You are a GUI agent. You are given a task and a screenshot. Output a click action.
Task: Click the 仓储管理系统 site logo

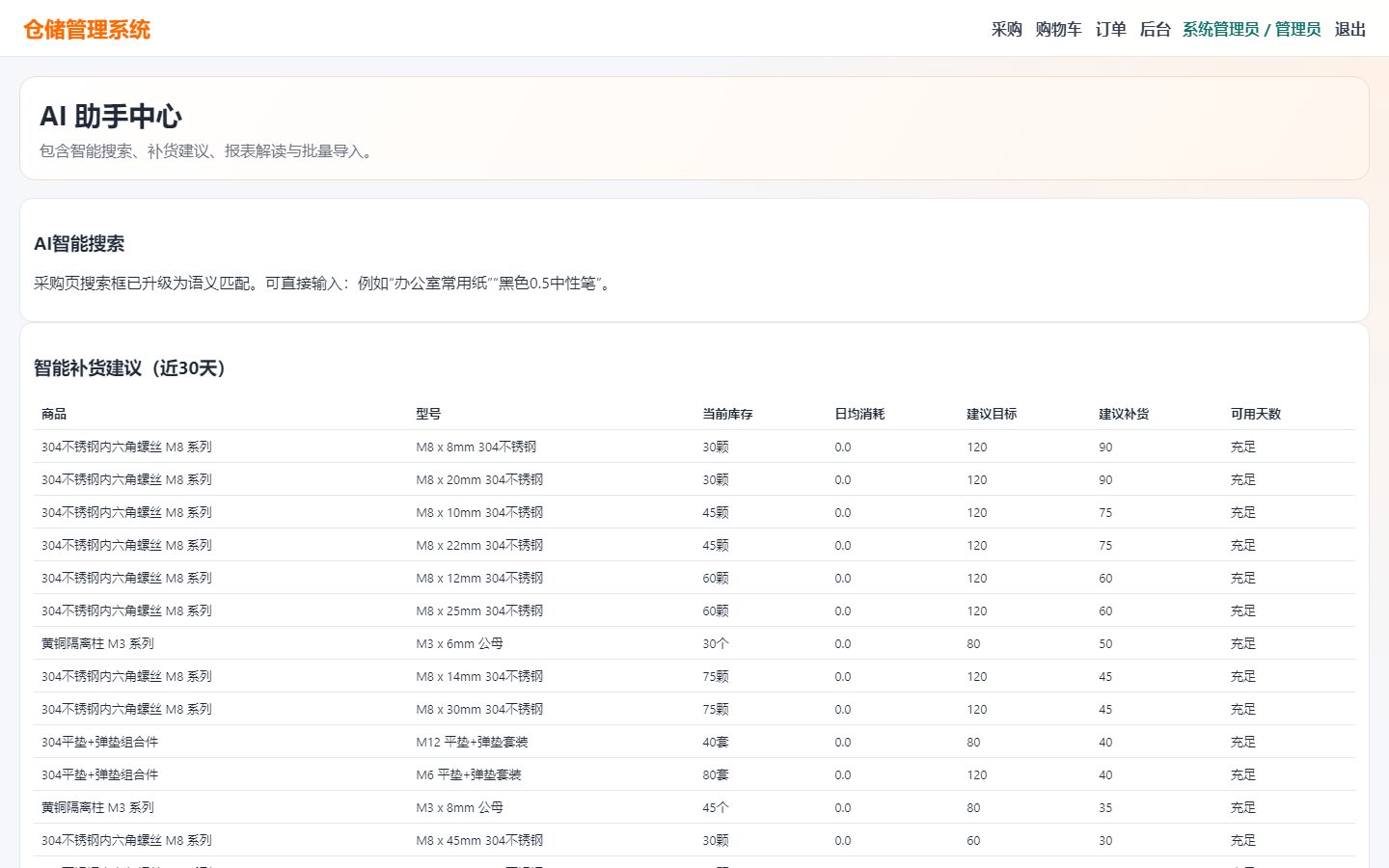tap(87, 30)
